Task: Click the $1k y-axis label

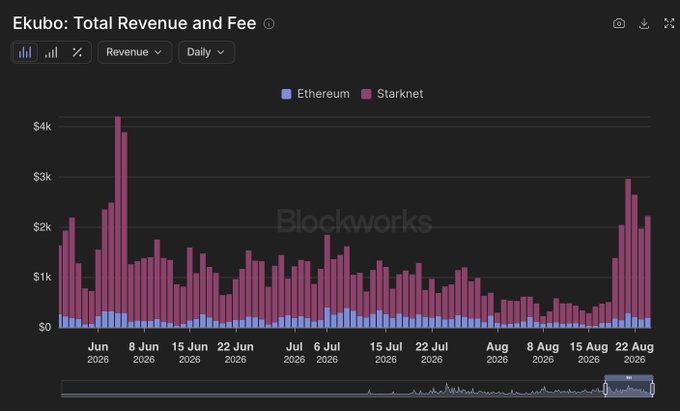Action: pos(42,277)
